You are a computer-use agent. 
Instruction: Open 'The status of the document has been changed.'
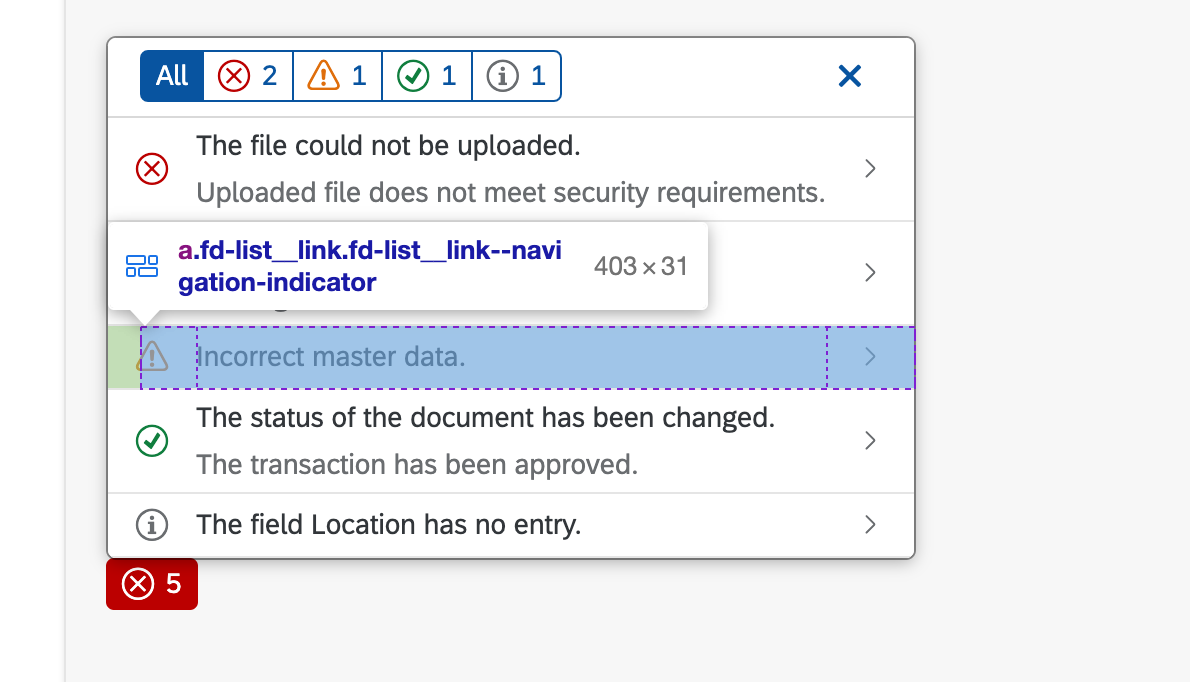(486, 418)
